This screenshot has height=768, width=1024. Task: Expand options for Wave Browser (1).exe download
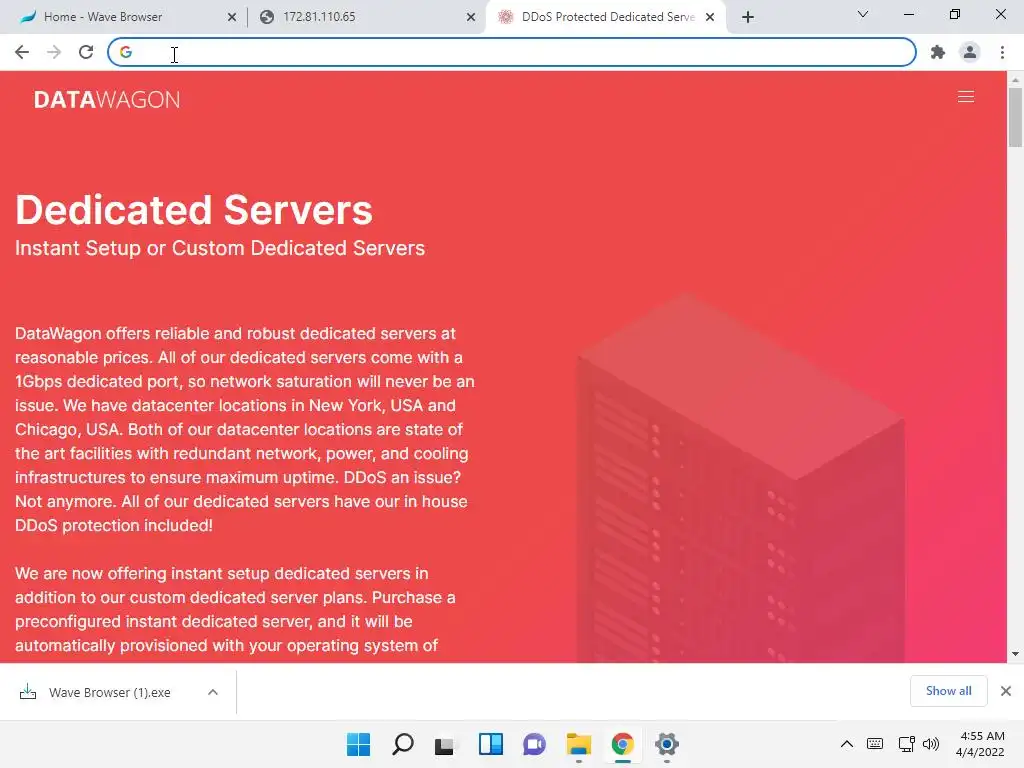[213, 692]
